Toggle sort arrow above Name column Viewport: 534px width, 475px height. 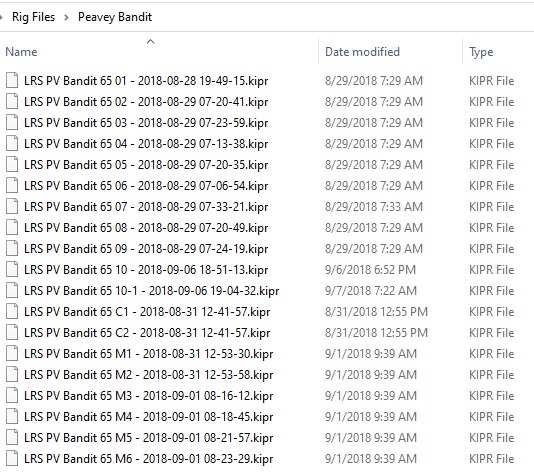point(151,42)
